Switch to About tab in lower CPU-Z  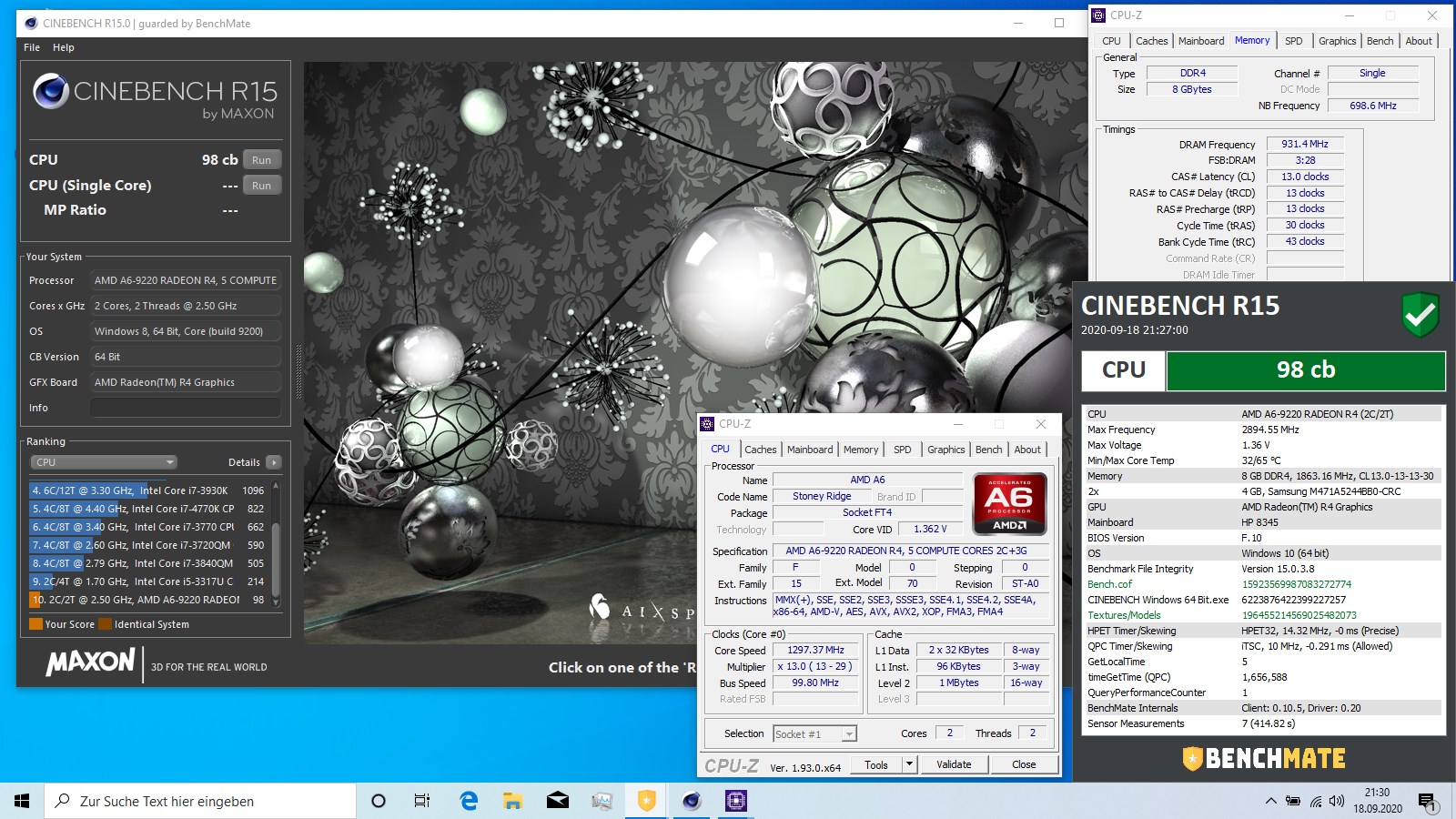click(x=1027, y=450)
